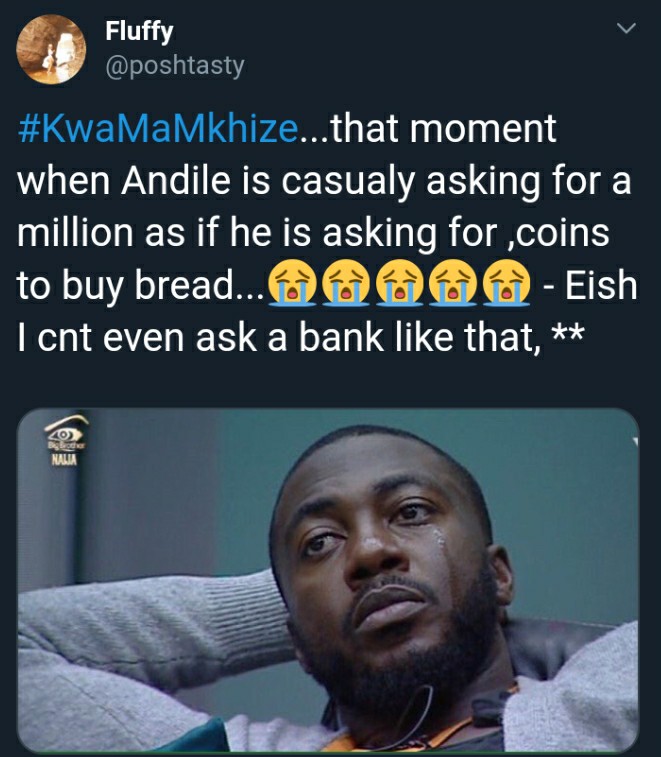Click the small arrow on photo's edge
The height and width of the screenshot is (757, 661).
(636, 441)
